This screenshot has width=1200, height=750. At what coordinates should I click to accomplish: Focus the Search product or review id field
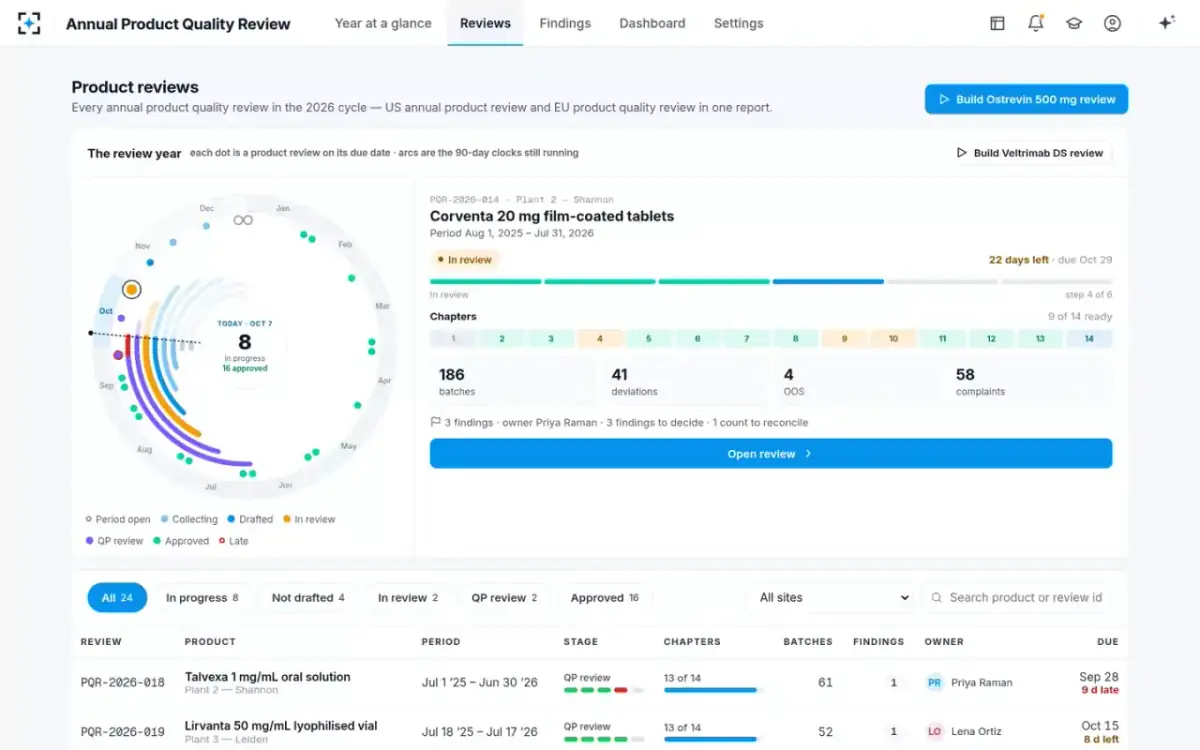click(1020, 598)
